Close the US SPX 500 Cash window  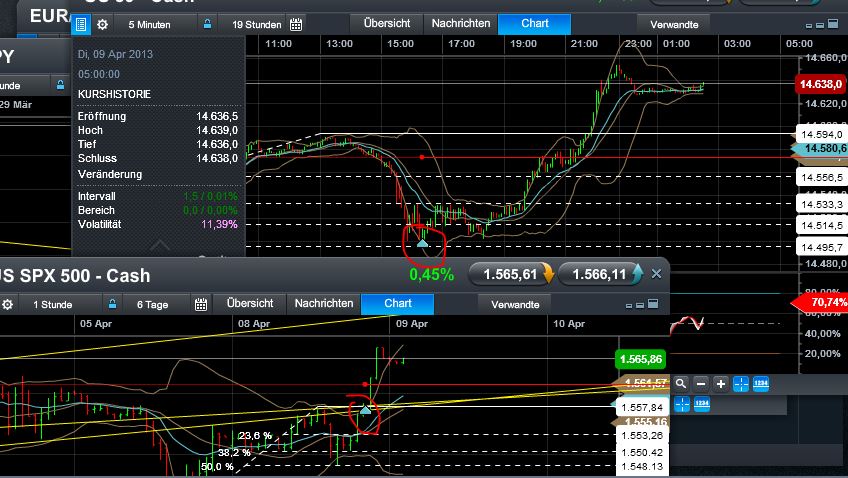pyautogui.click(x=656, y=274)
